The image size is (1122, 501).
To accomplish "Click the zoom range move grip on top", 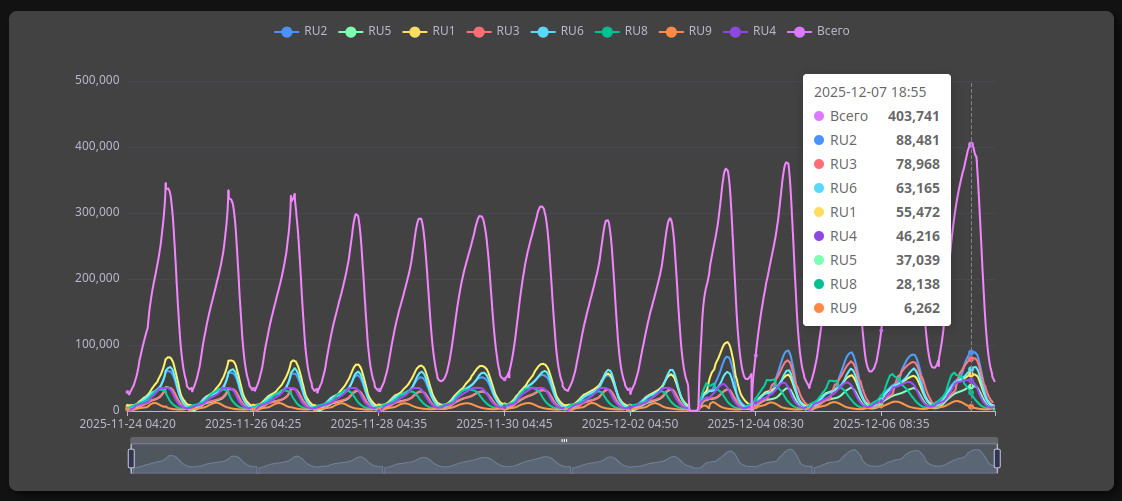I will point(564,440).
